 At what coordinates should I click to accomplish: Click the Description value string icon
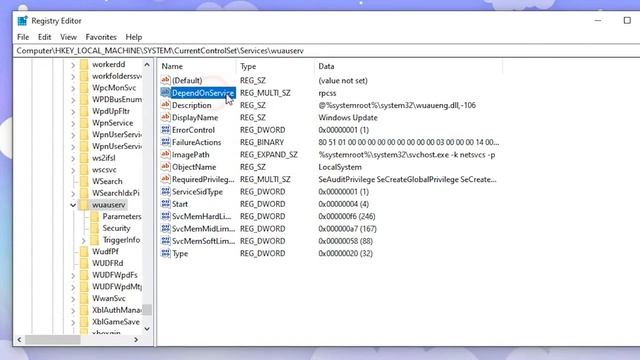pos(165,105)
